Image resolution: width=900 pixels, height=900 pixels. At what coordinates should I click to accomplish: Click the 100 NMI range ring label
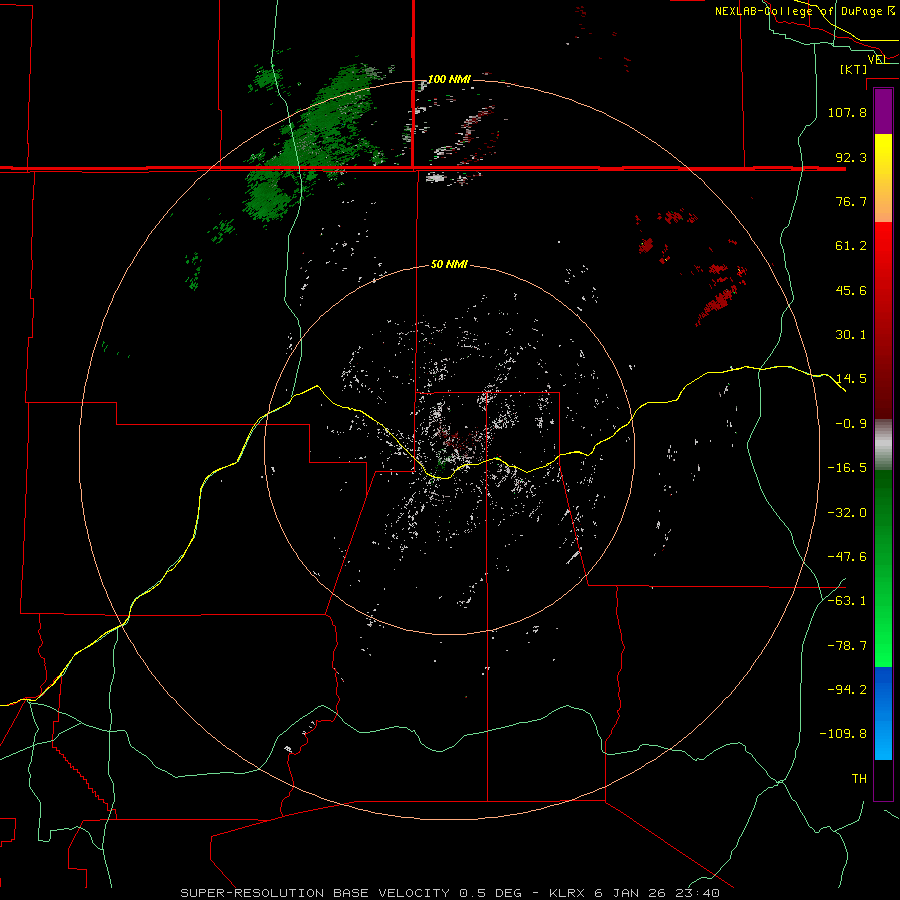tap(449, 79)
